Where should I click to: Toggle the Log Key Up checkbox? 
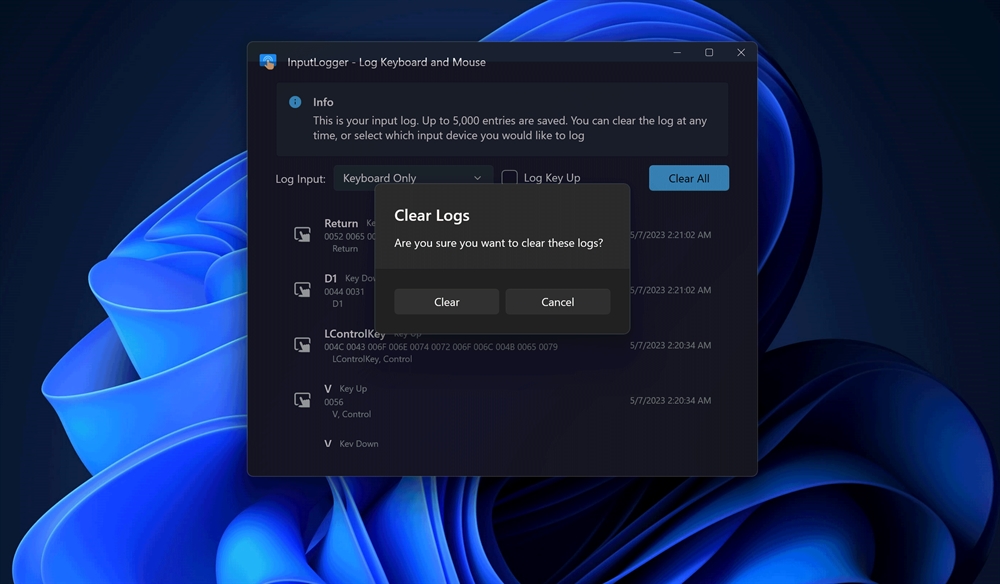coord(510,178)
